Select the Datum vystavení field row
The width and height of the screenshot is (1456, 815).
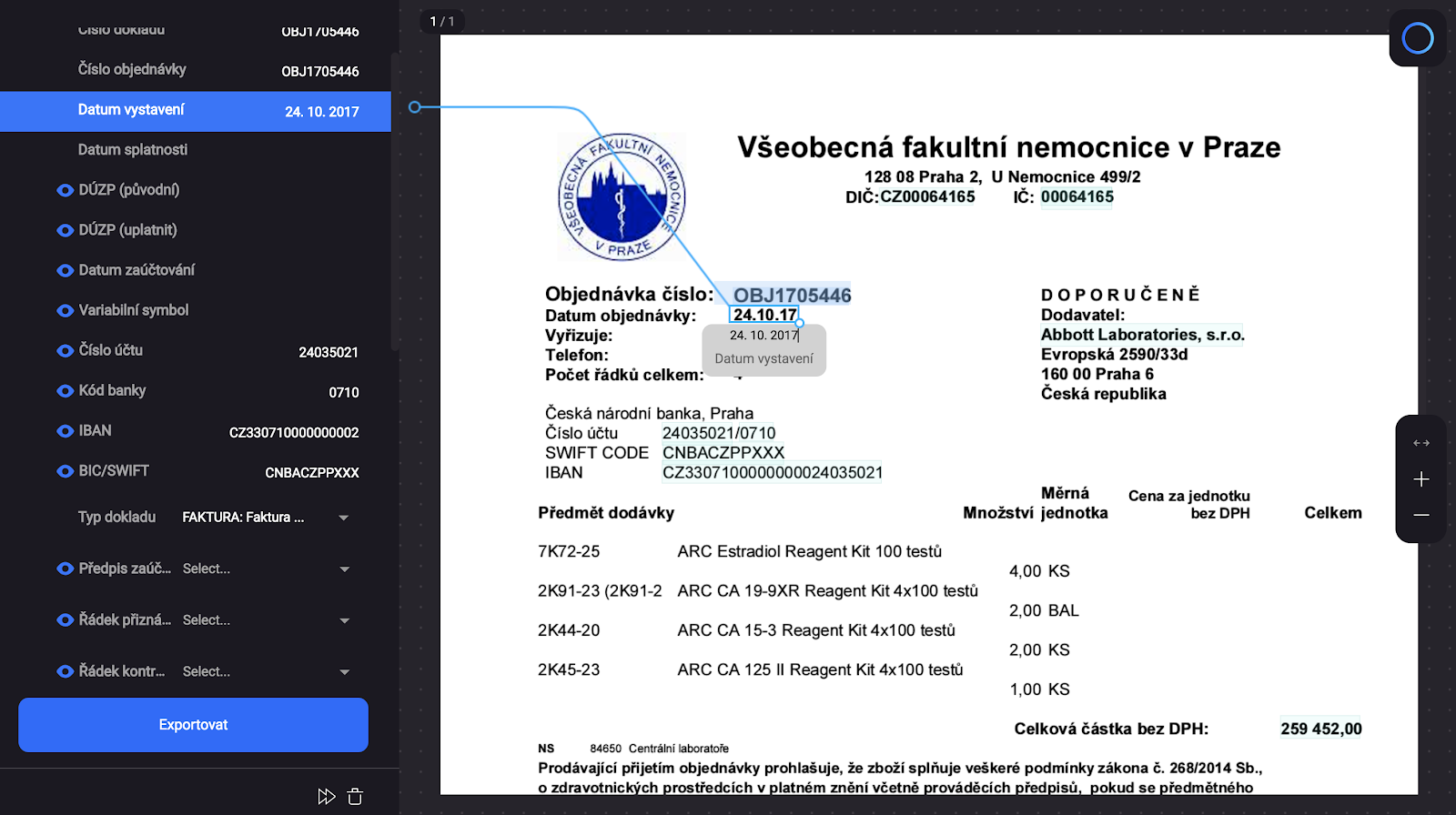(x=196, y=111)
